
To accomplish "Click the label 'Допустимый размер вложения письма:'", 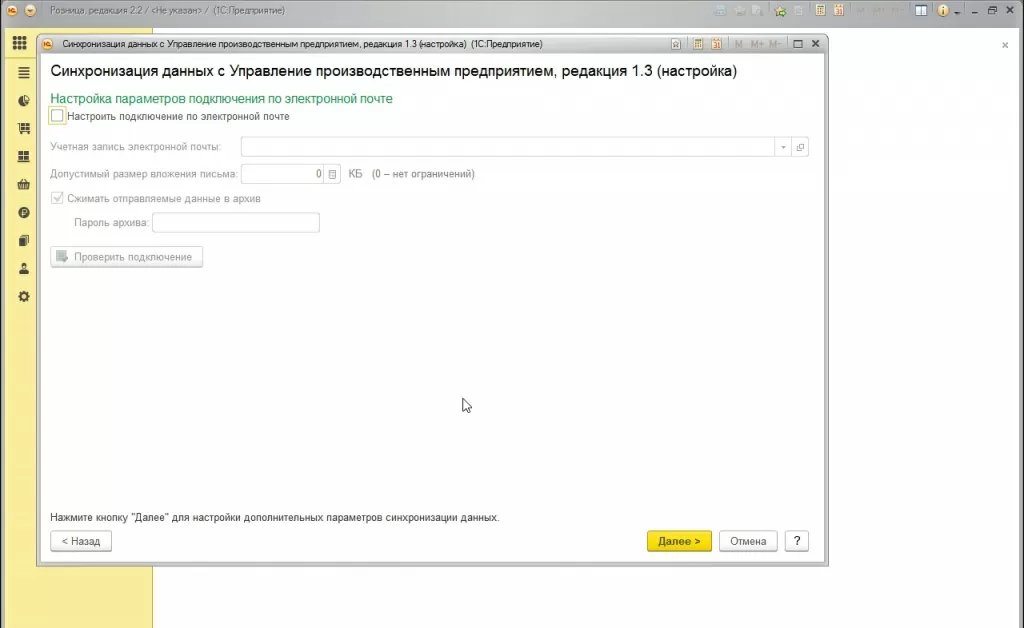I will (144, 174).
